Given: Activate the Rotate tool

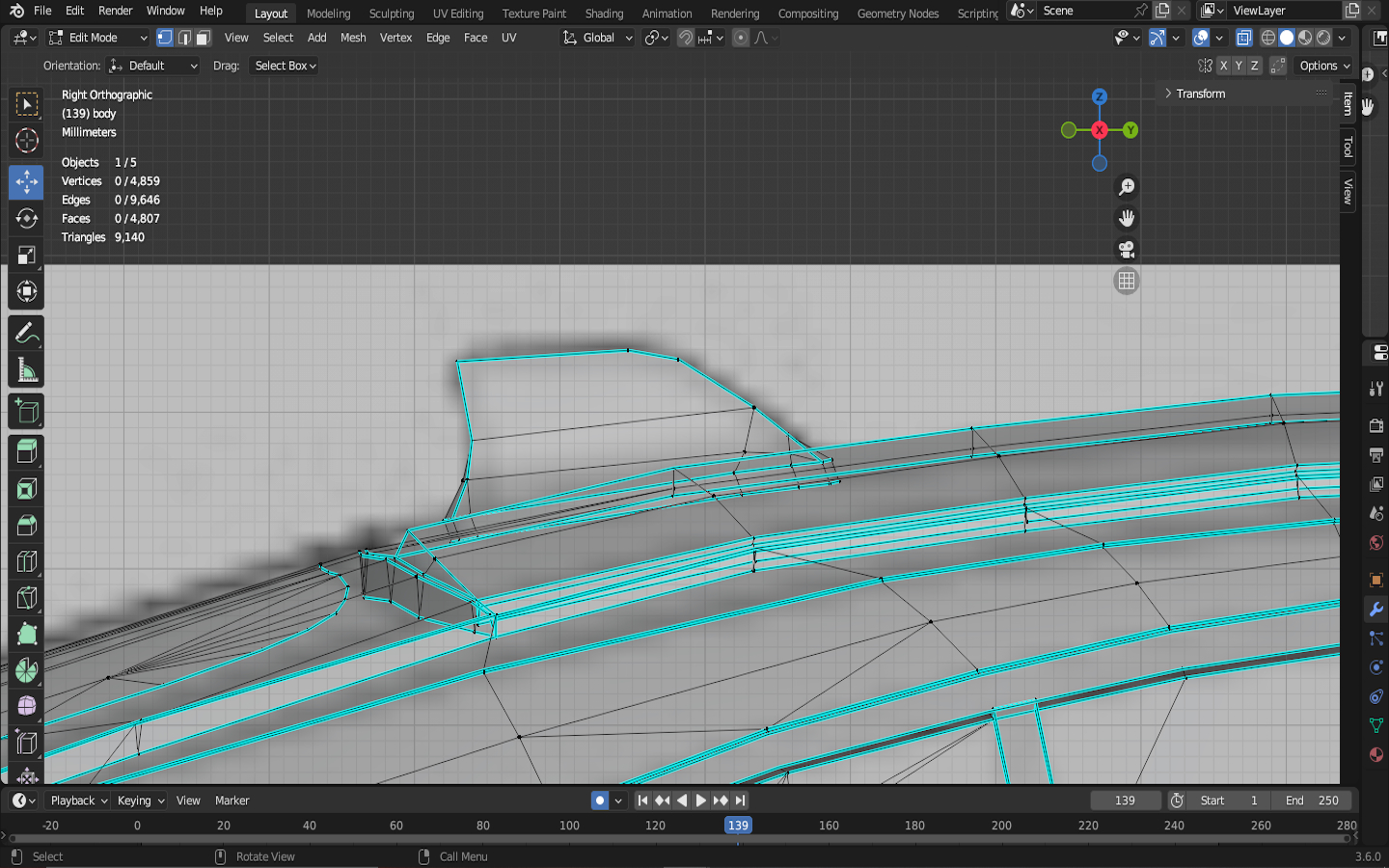Looking at the screenshot, I should tap(26, 219).
